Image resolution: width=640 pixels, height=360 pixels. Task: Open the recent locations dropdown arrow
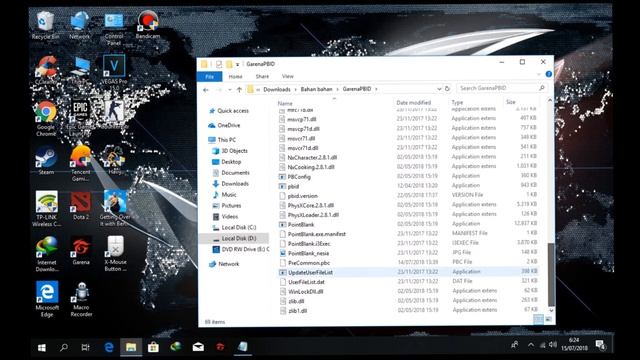(x=230, y=90)
